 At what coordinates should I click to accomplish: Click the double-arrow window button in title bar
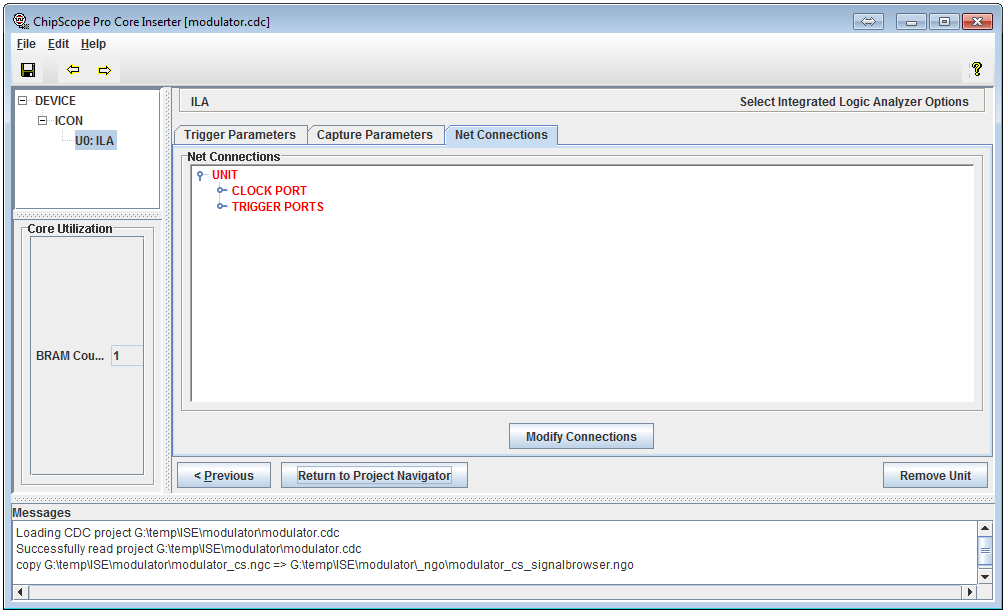[x=868, y=22]
